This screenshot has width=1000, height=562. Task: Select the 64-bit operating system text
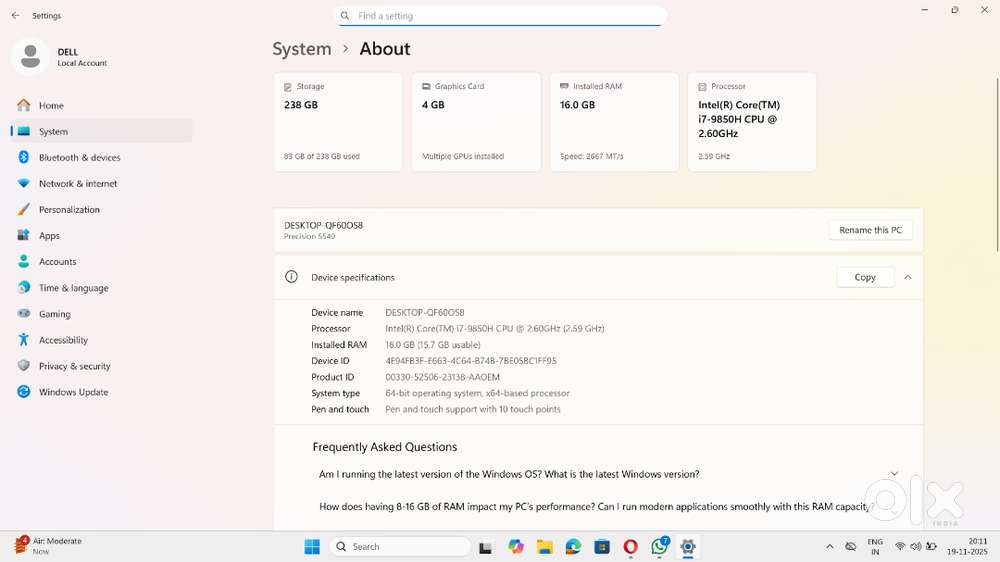(477, 393)
